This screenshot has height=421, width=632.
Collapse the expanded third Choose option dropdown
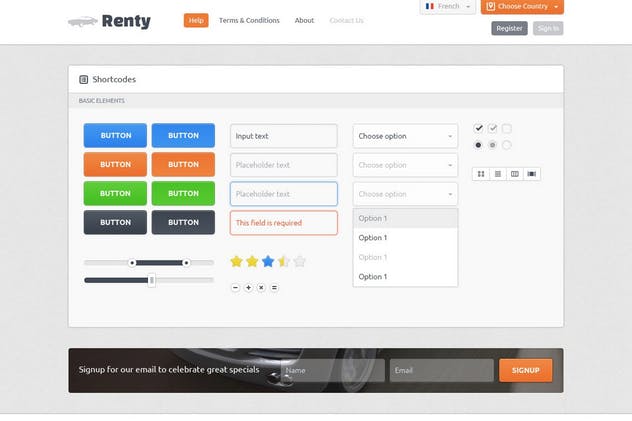pos(405,194)
